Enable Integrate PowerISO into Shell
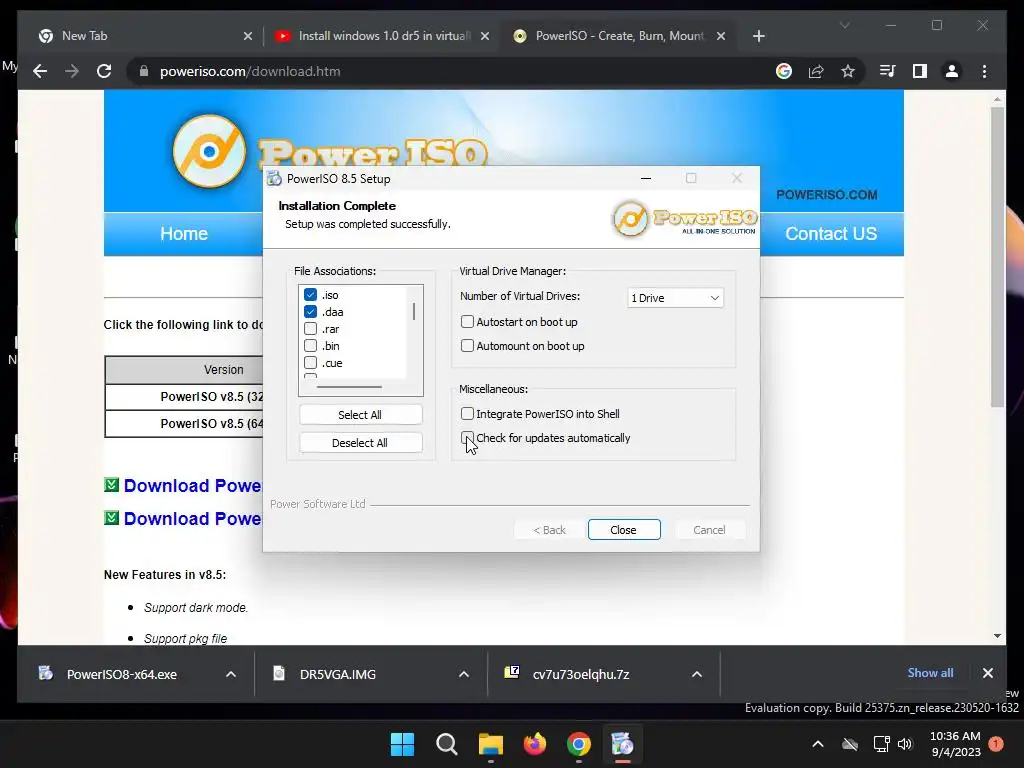The image size is (1024, 768). click(467, 413)
